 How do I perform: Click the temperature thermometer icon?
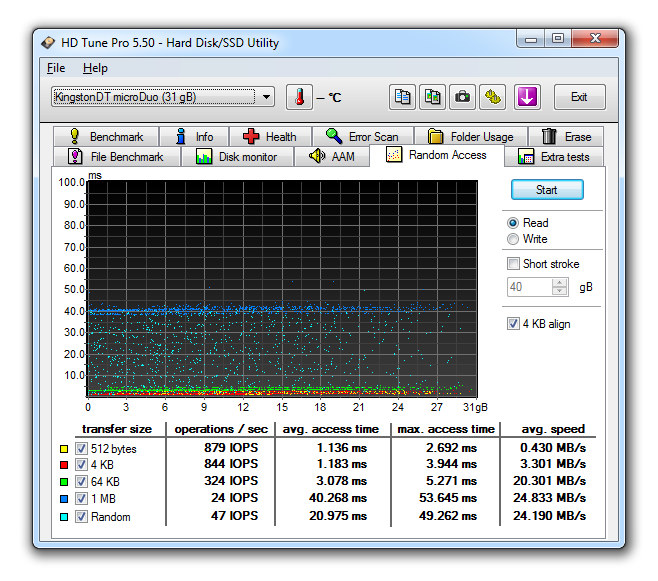pyautogui.click(x=299, y=97)
